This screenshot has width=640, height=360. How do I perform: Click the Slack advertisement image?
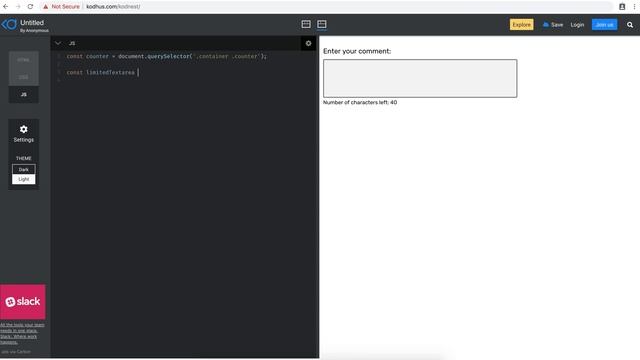pyautogui.click(x=23, y=302)
